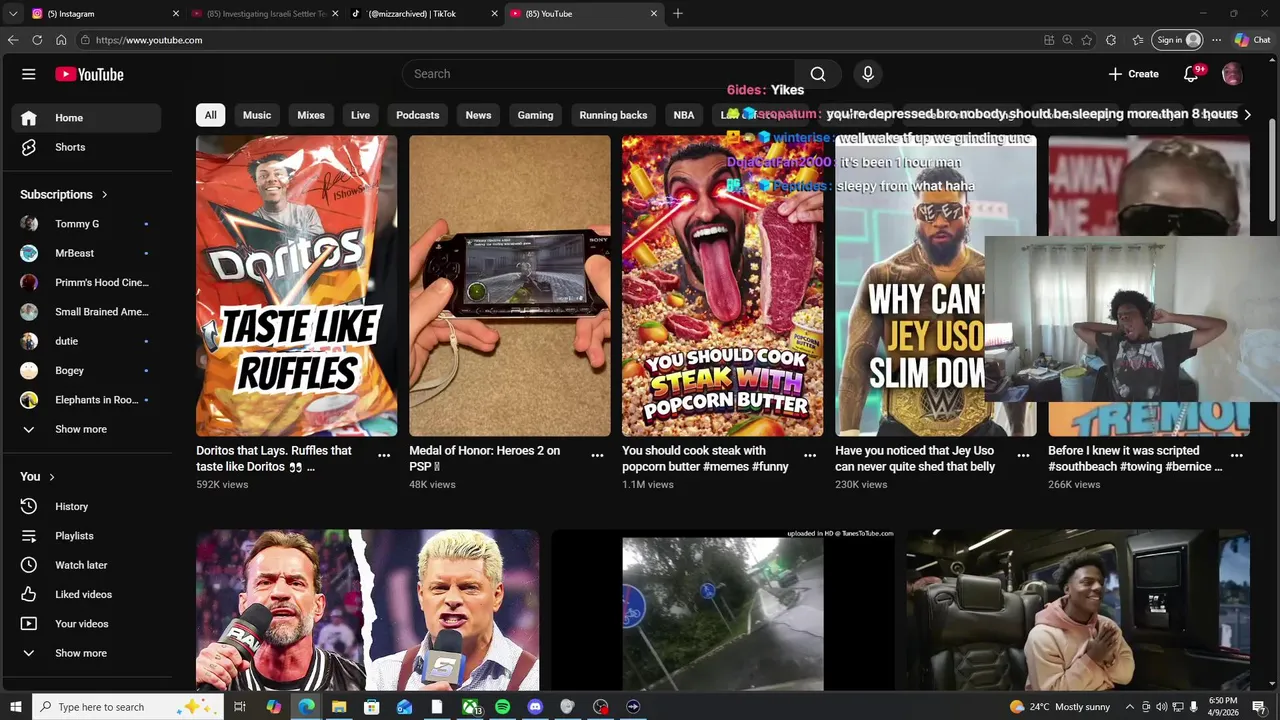Click the browser address bar URL

pyautogui.click(x=149, y=40)
